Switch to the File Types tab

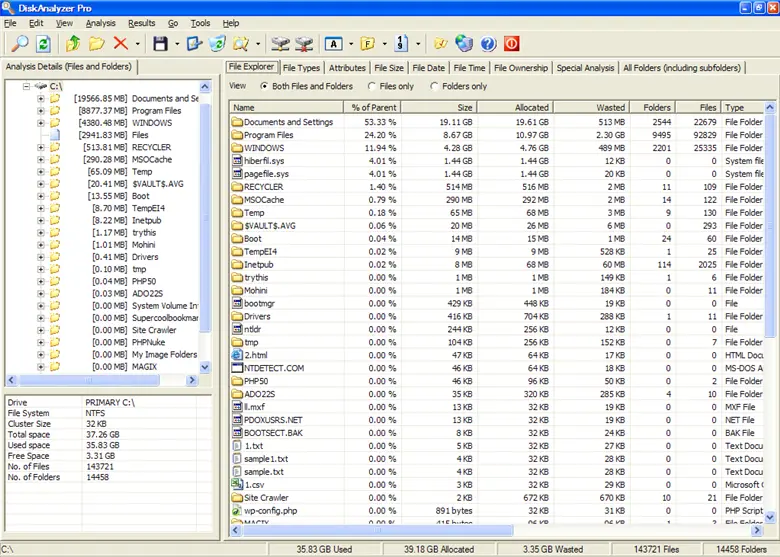click(301, 68)
